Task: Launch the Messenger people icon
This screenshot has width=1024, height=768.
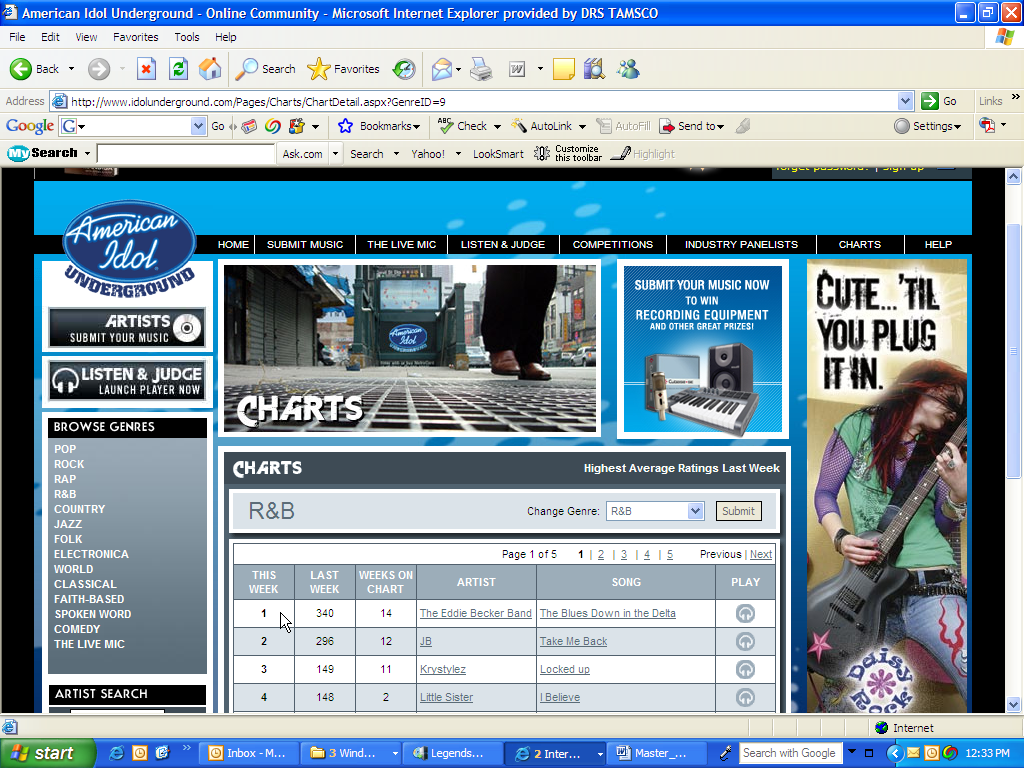Action: pos(628,69)
